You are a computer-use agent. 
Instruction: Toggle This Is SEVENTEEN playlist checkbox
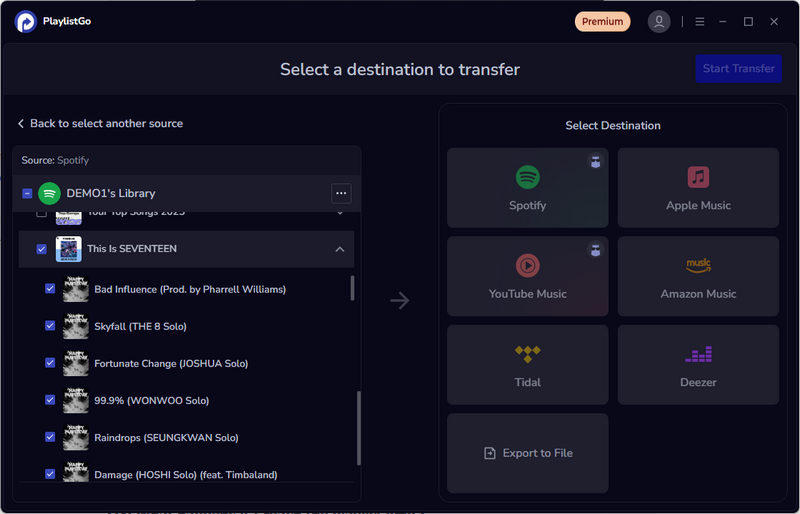[x=41, y=249]
